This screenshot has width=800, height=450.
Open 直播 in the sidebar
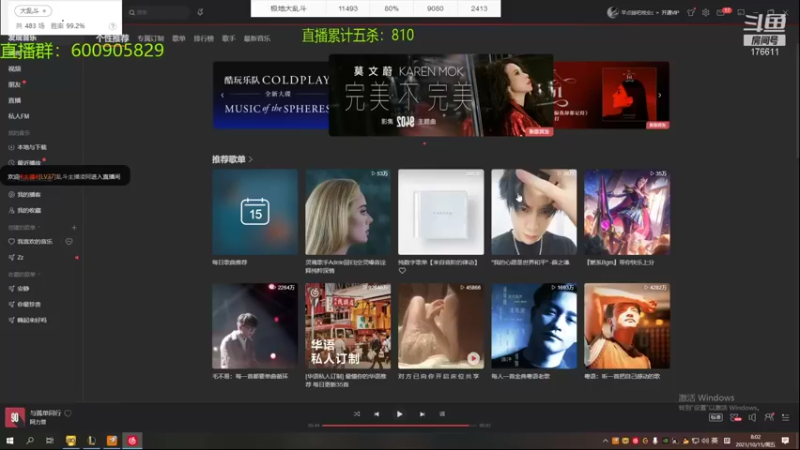pyautogui.click(x=14, y=100)
